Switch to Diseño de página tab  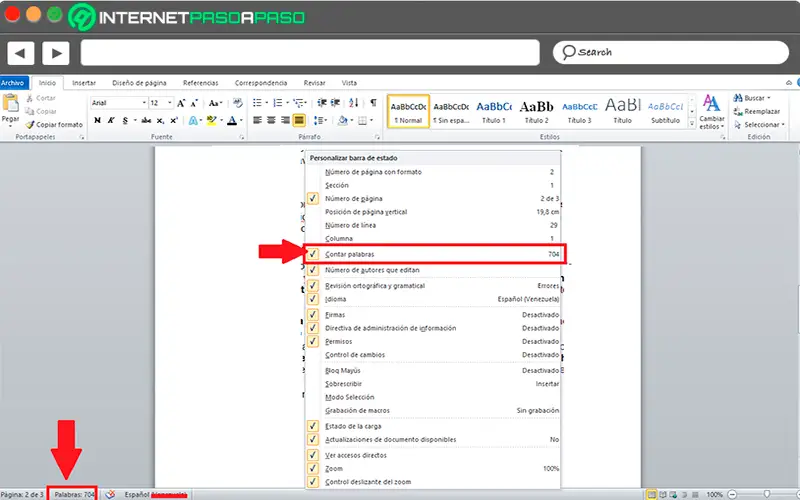[139, 83]
